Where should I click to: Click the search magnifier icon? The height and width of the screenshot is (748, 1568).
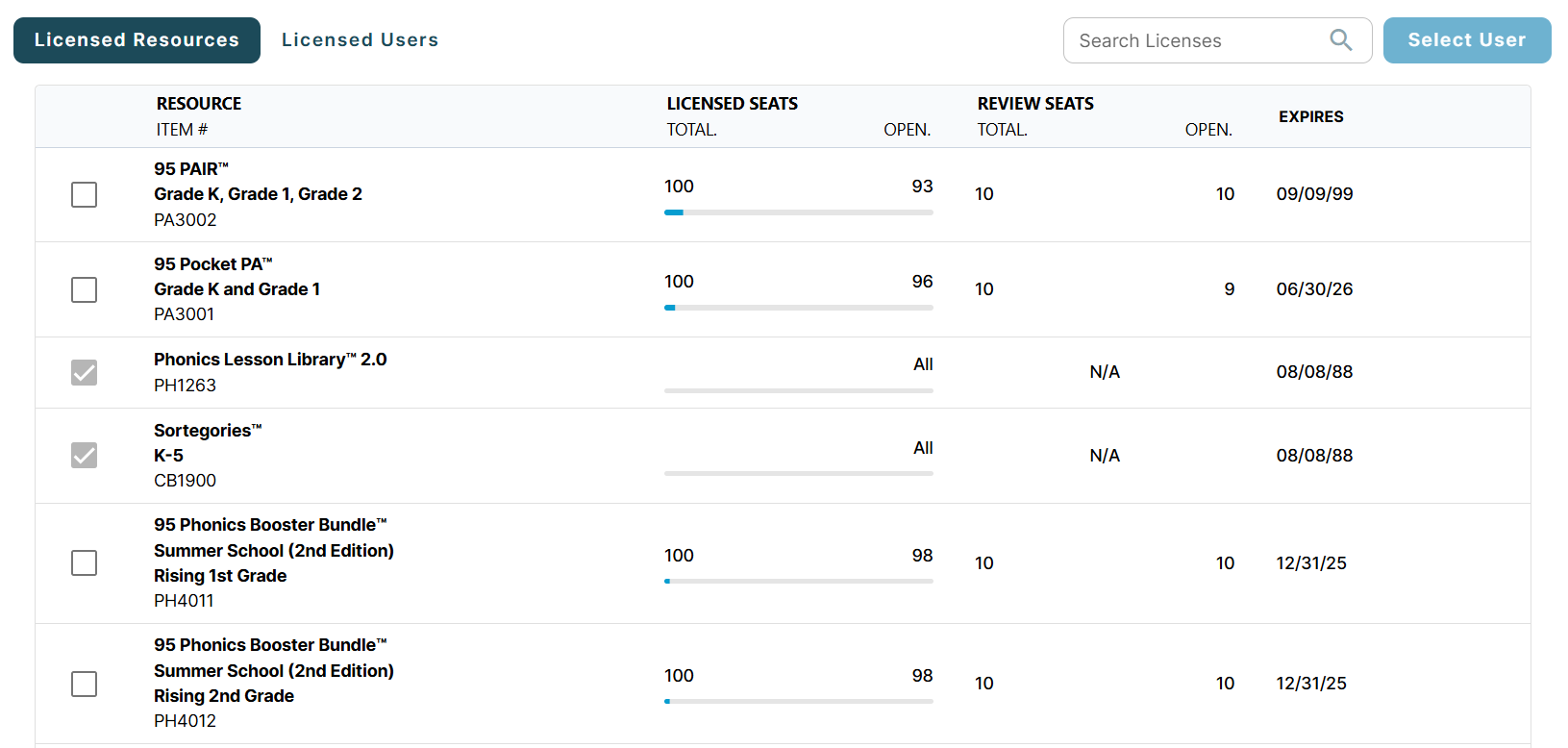tap(1340, 40)
